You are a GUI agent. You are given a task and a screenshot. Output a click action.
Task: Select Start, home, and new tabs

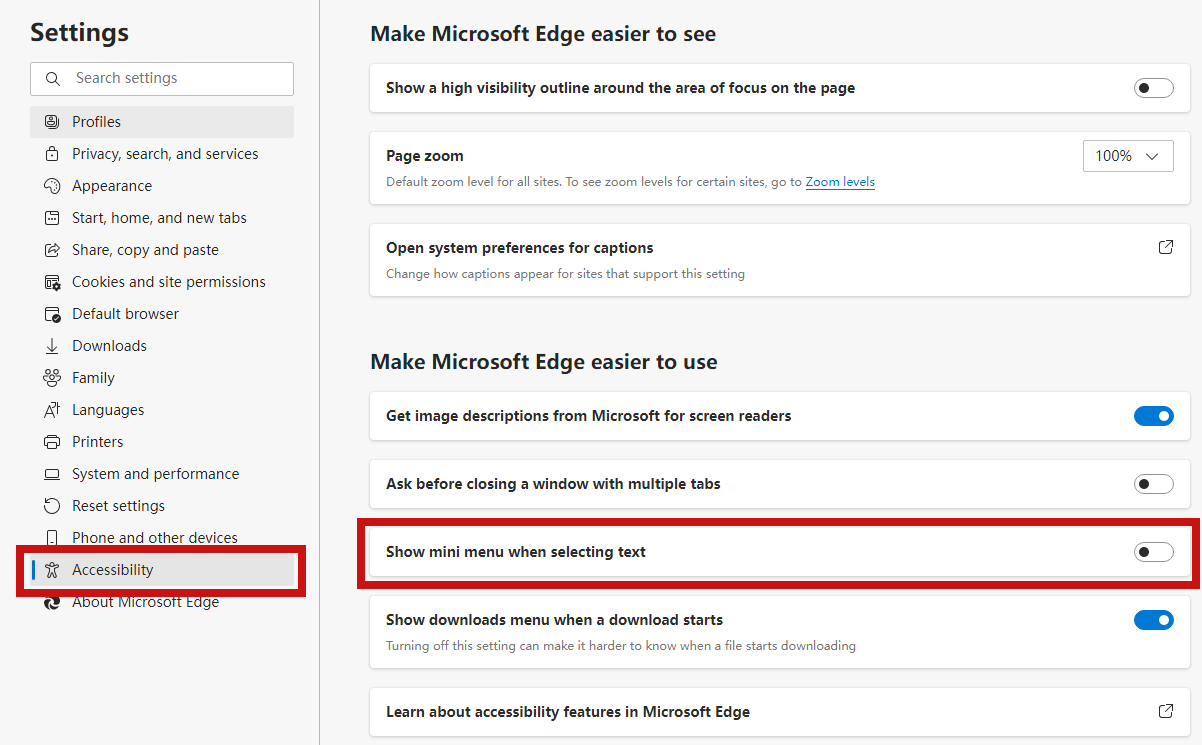(162, 218)
